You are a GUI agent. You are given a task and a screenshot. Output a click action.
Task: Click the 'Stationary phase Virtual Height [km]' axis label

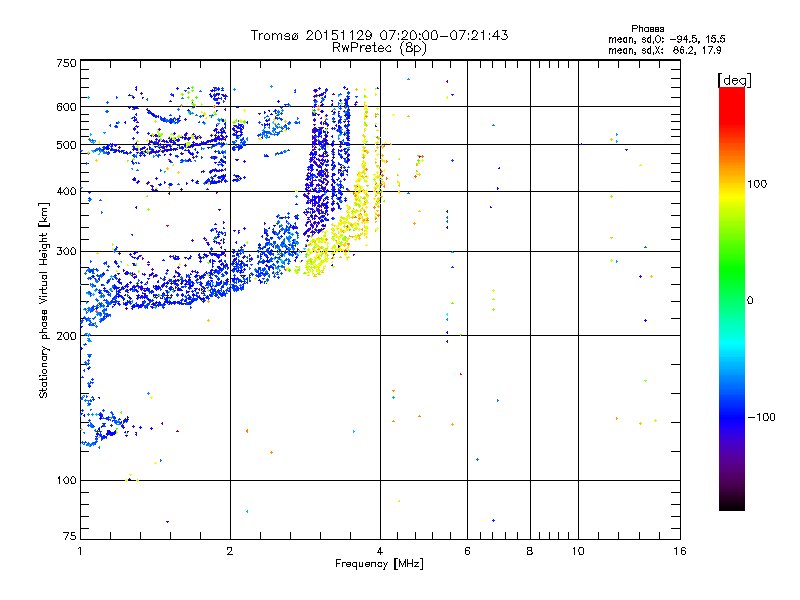click(44, 300)
